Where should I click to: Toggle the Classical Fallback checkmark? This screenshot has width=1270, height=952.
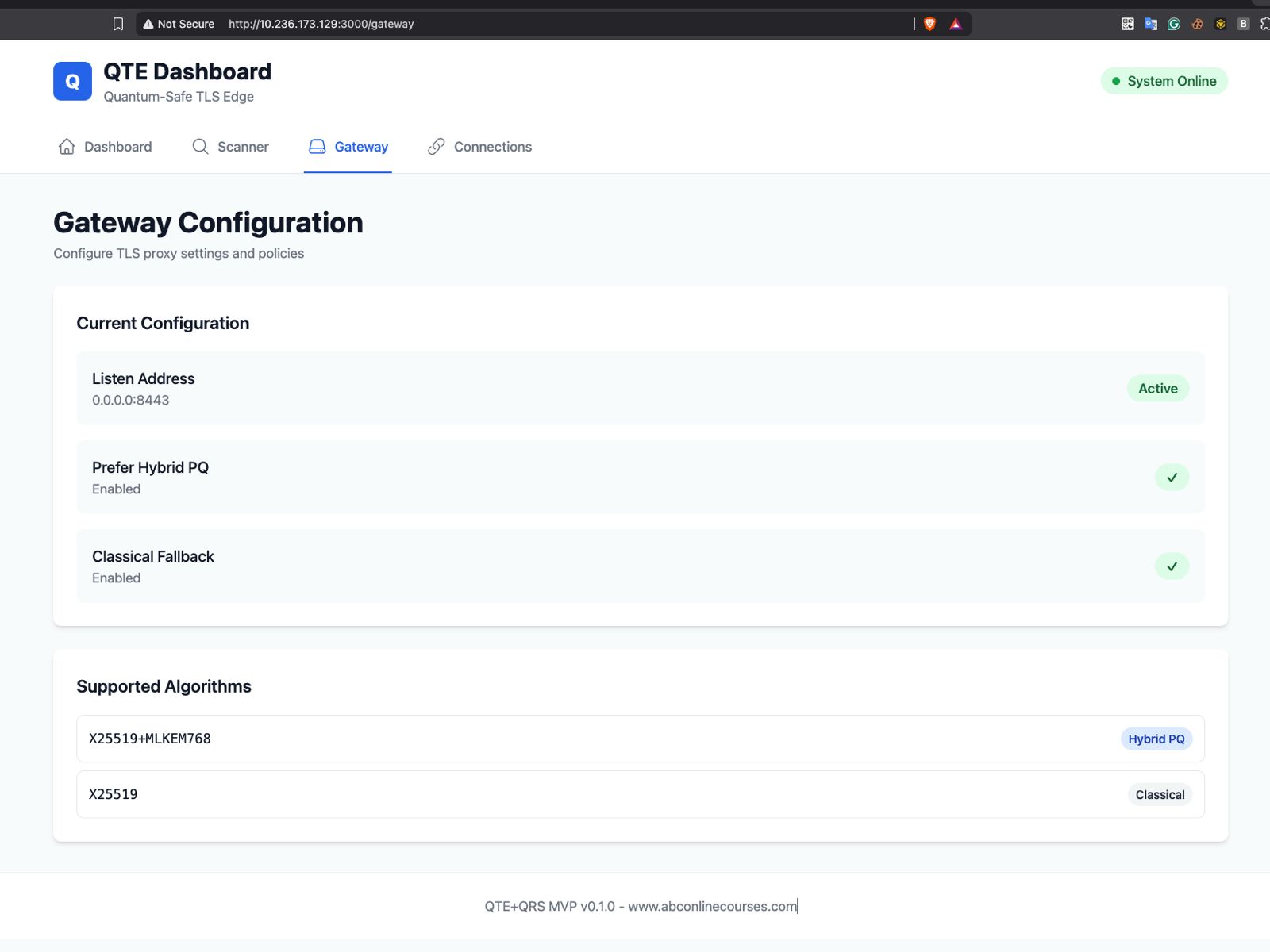click(1172, 566)
